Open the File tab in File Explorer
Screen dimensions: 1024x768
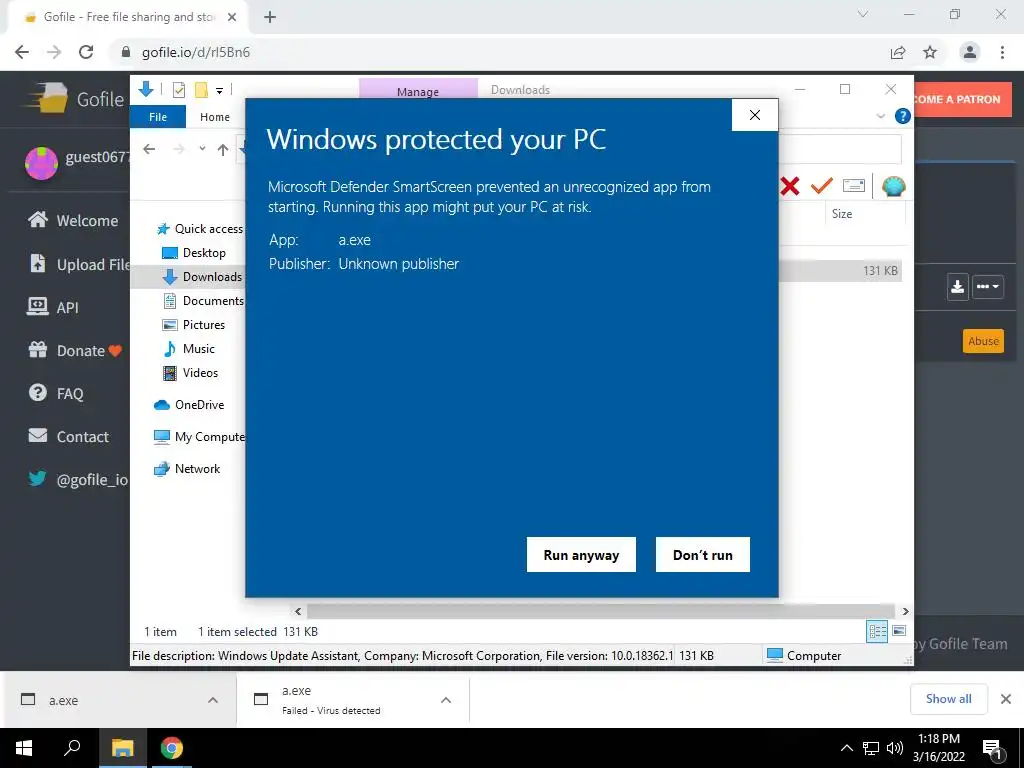[158, 117]
